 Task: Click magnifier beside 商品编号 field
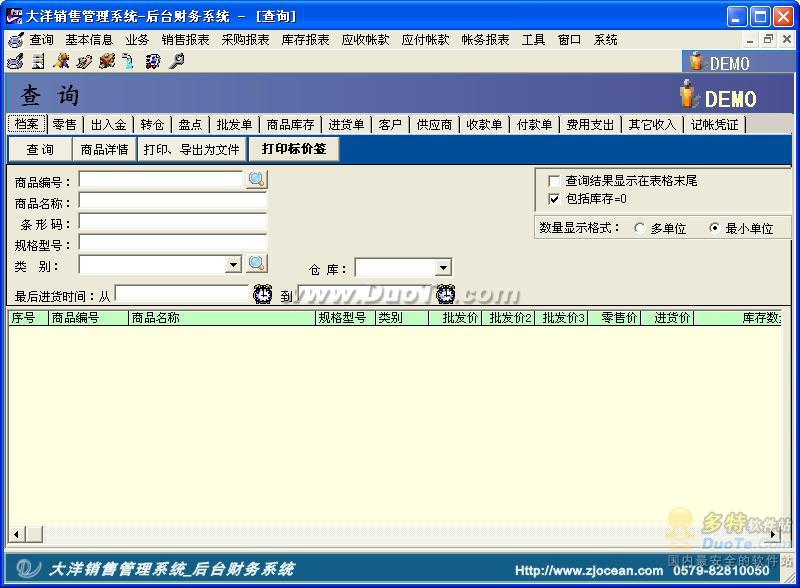[x=257, y=180]
